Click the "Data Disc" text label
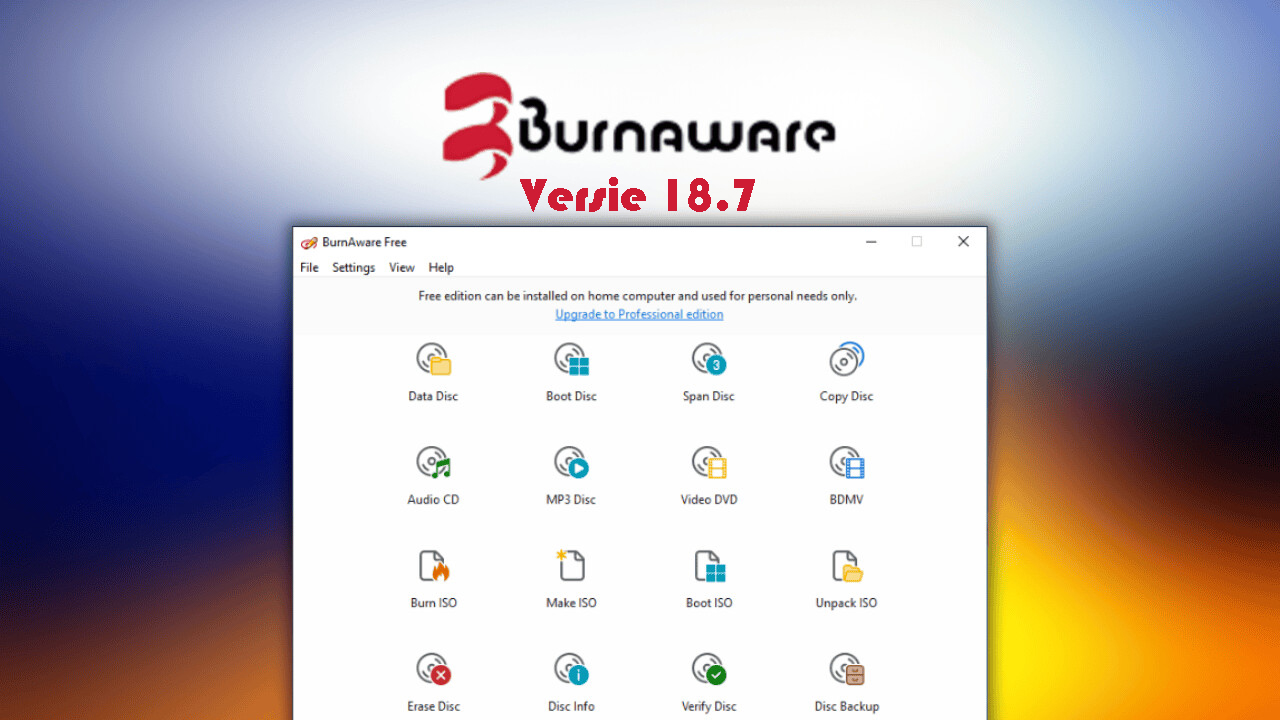 coord(433,397)
